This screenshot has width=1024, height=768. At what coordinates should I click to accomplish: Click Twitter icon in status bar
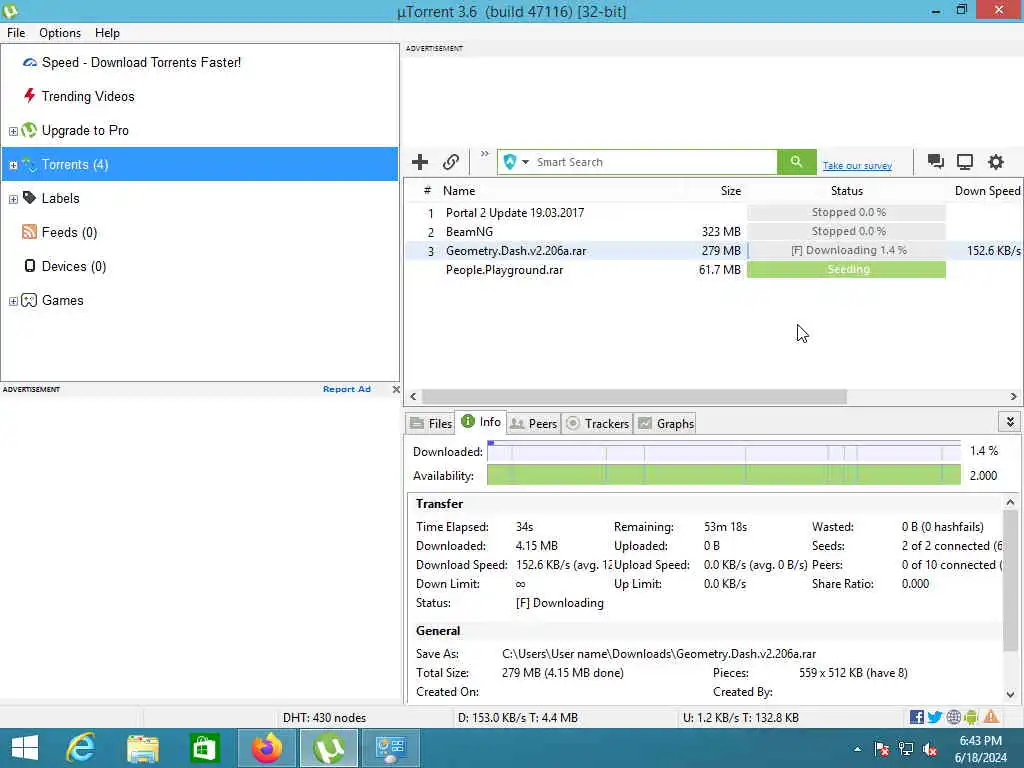[x=935, y=718]
